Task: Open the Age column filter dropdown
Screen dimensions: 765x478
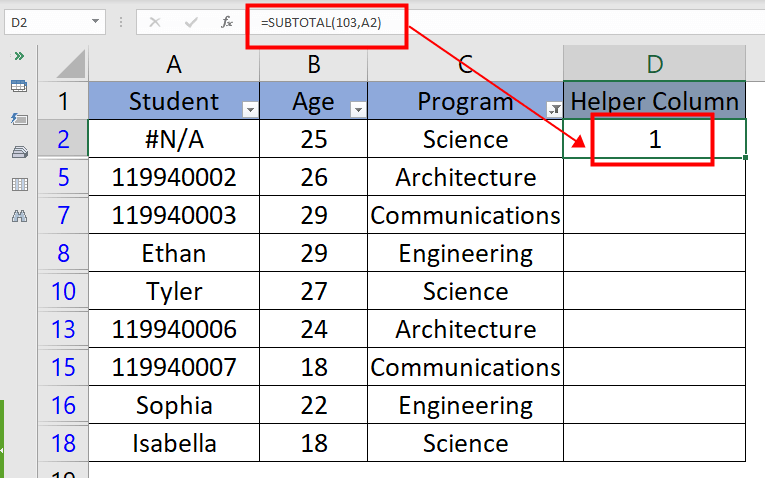Action: 357,108
